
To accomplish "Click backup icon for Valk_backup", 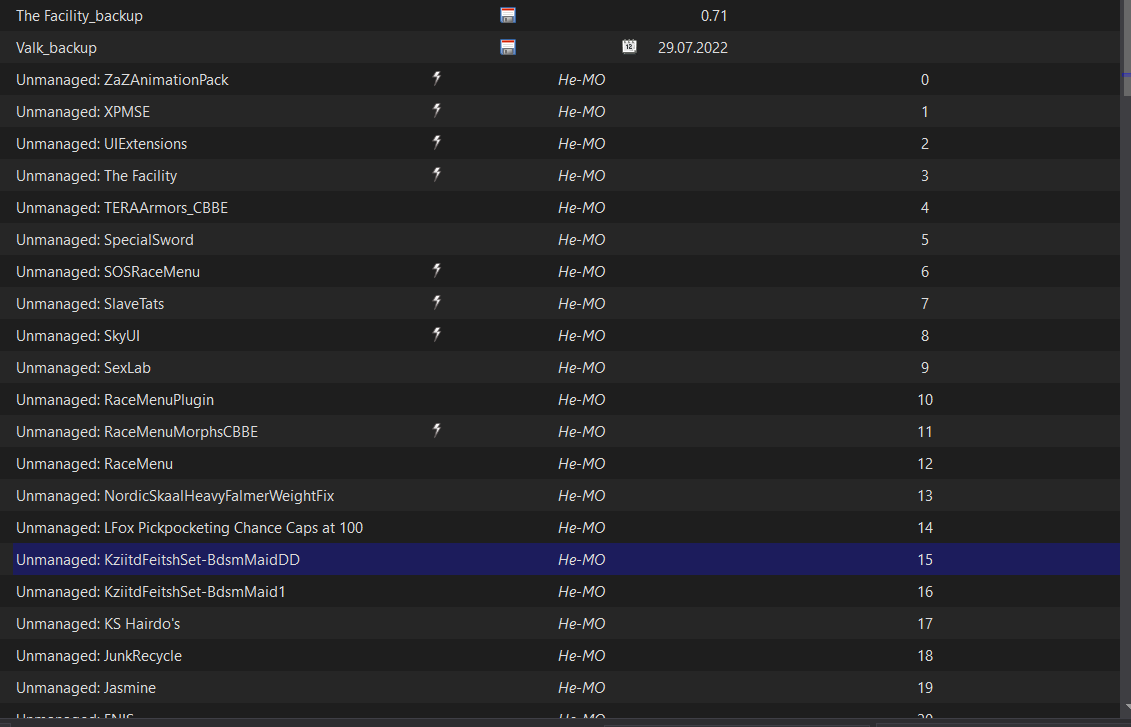I will tap(508, 48).
